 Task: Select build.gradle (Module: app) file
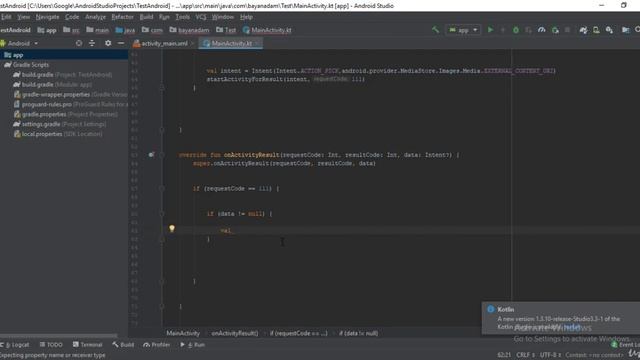click(52, 84)
